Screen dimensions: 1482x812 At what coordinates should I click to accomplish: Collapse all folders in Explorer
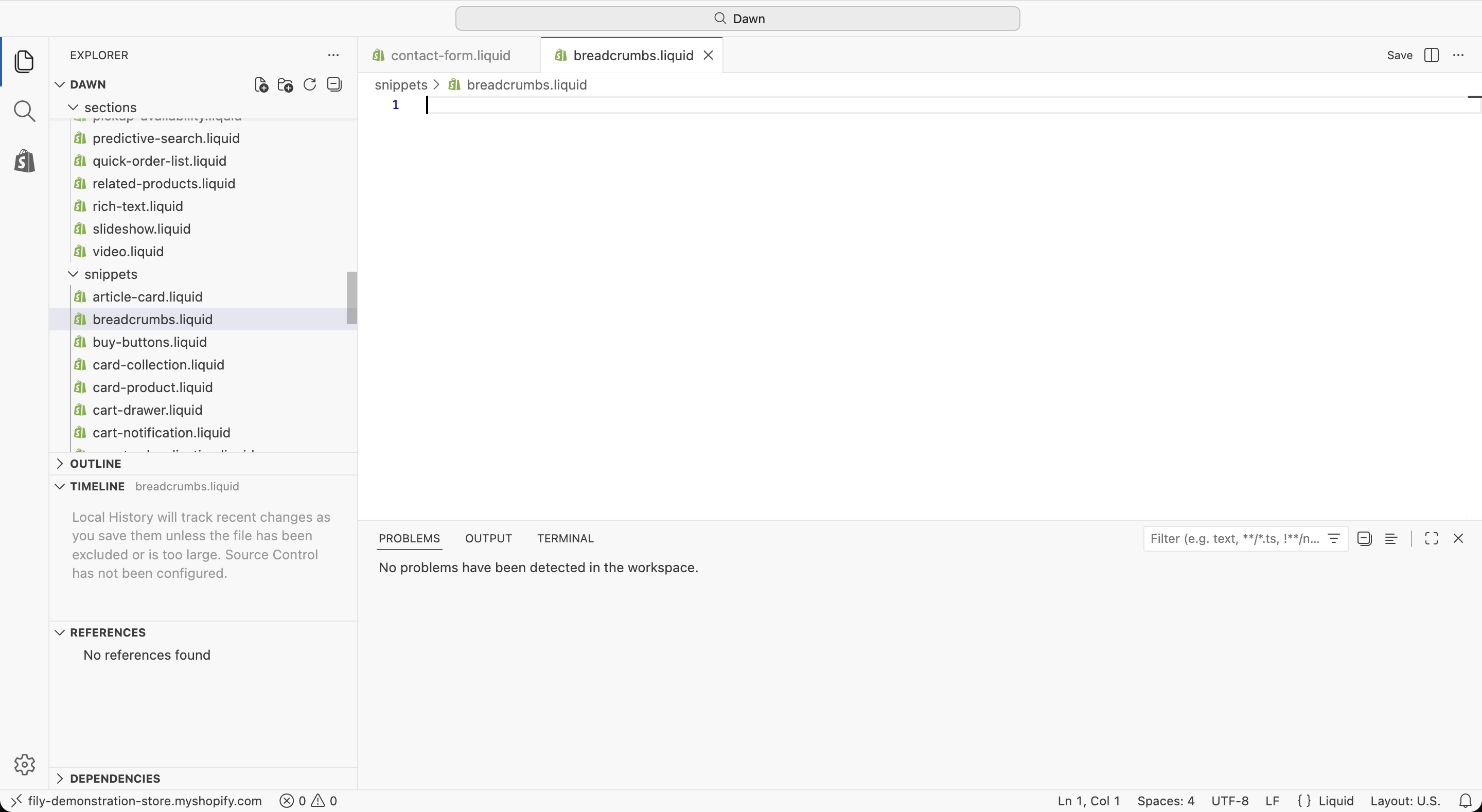pyautogui.click(x=334, y=84)
